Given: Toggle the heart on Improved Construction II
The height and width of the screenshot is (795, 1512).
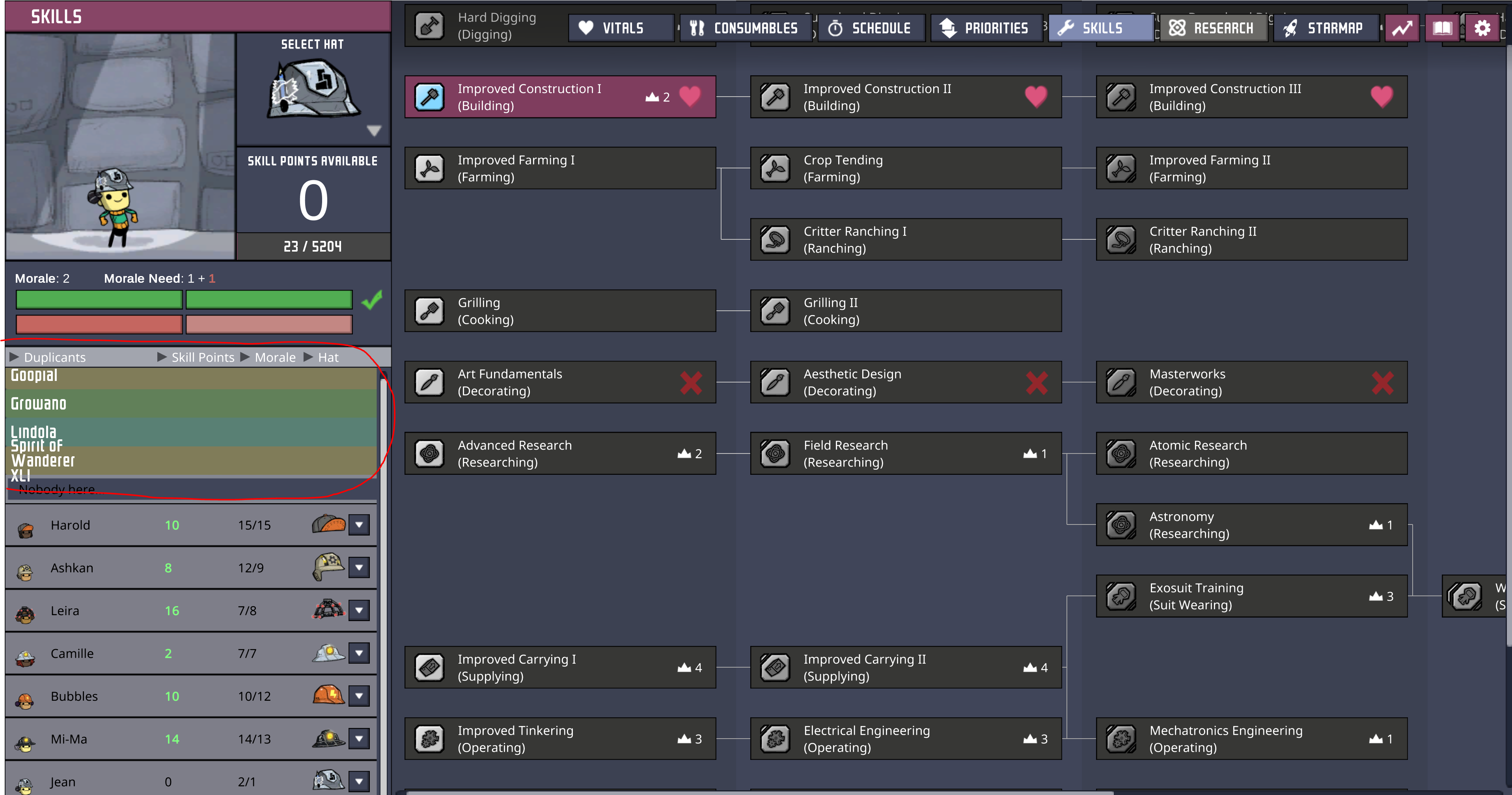Looking at the screenshot, I should (1036, 96).
